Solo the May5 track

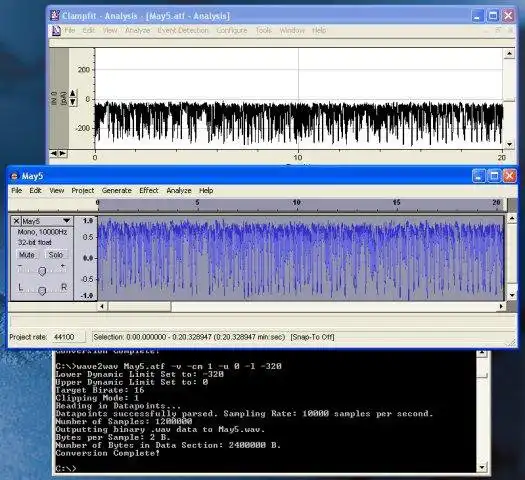coord(56,255)
